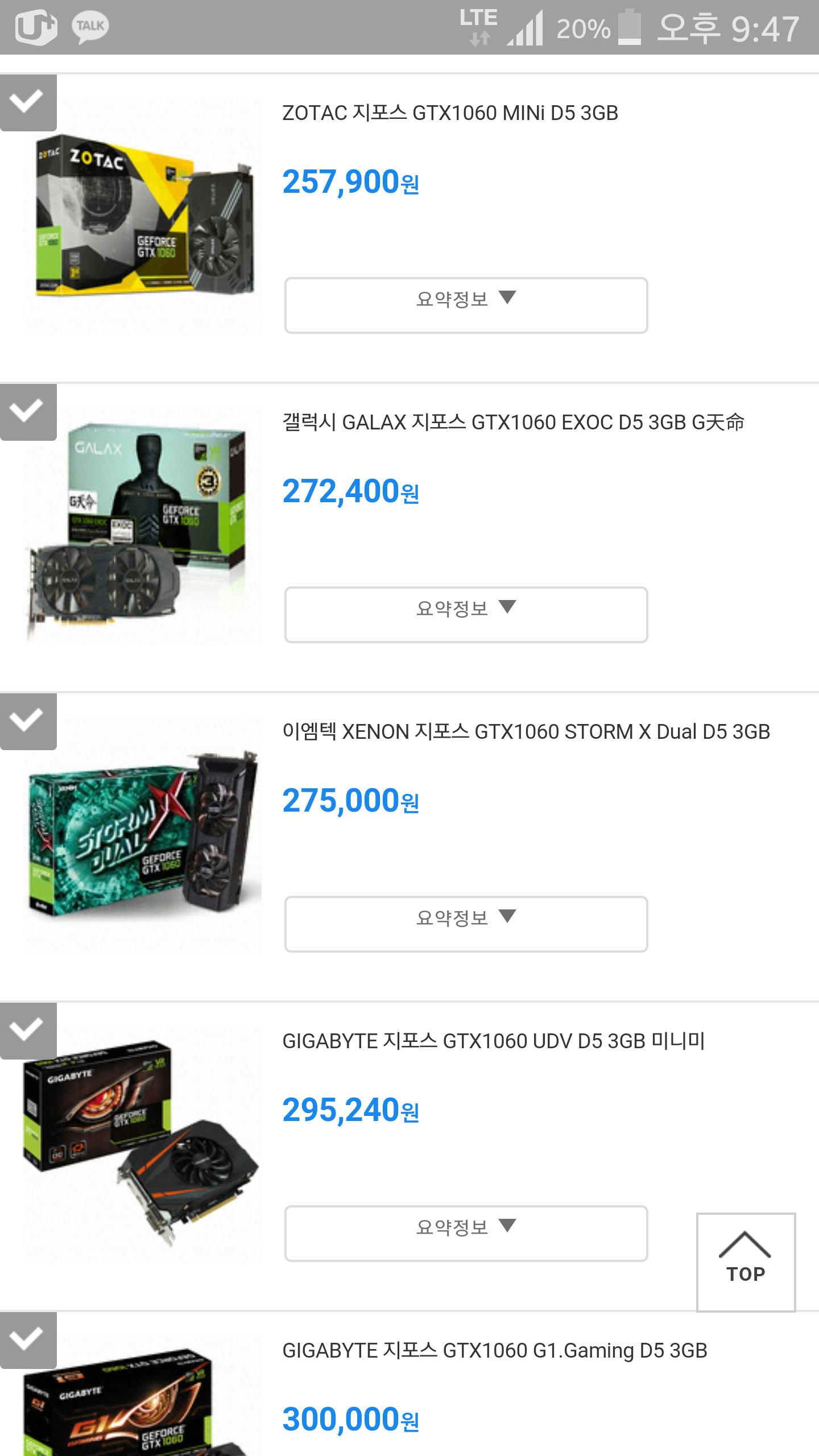Check the XENON STORM X Dual checkbox

28,721
